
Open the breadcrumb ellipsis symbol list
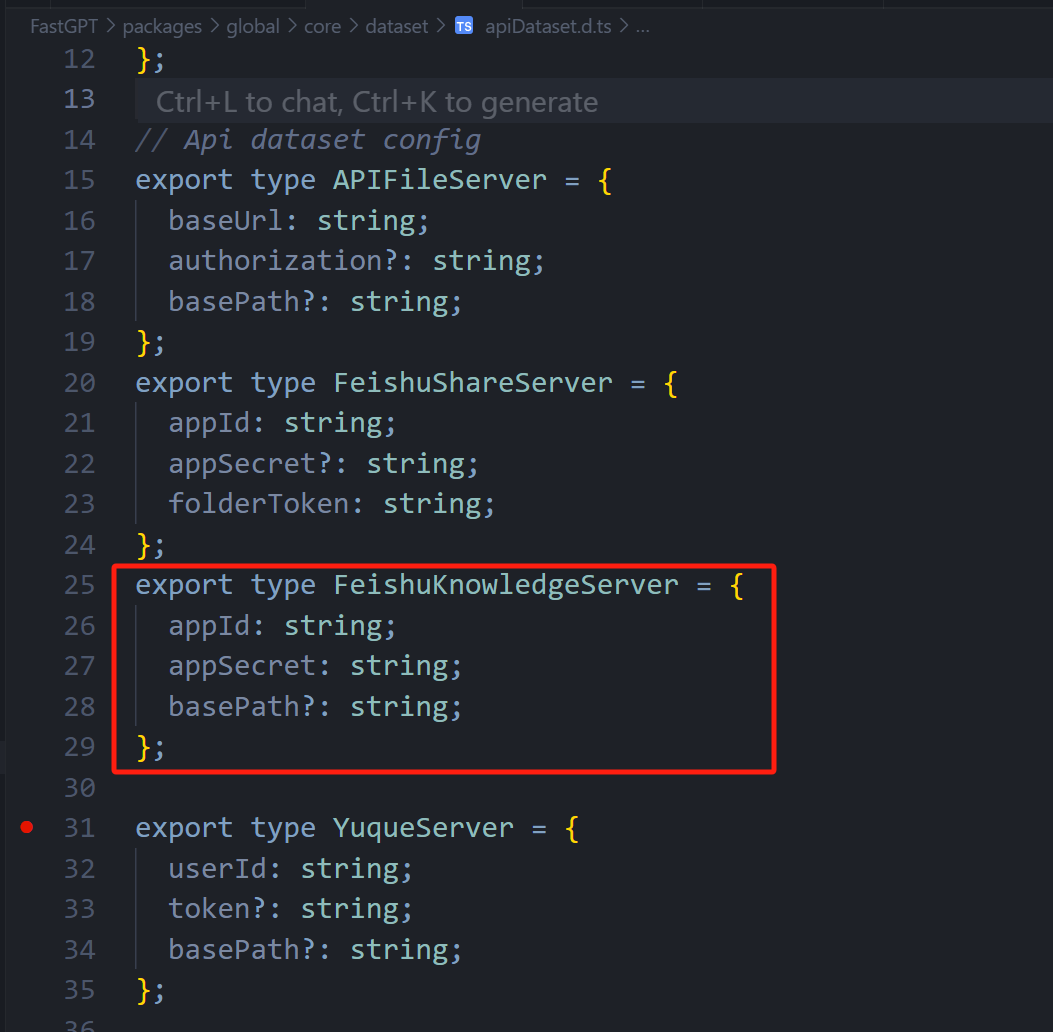[x=643, y=26]
